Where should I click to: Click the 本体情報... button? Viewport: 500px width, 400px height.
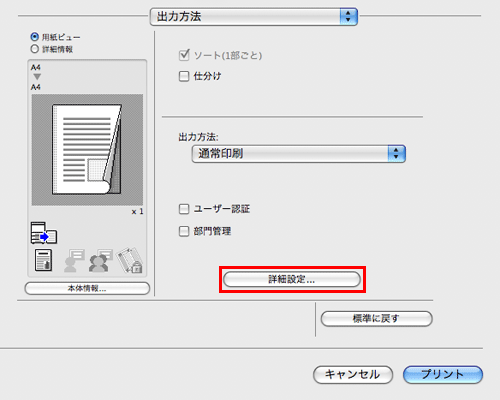click(87, 288)
